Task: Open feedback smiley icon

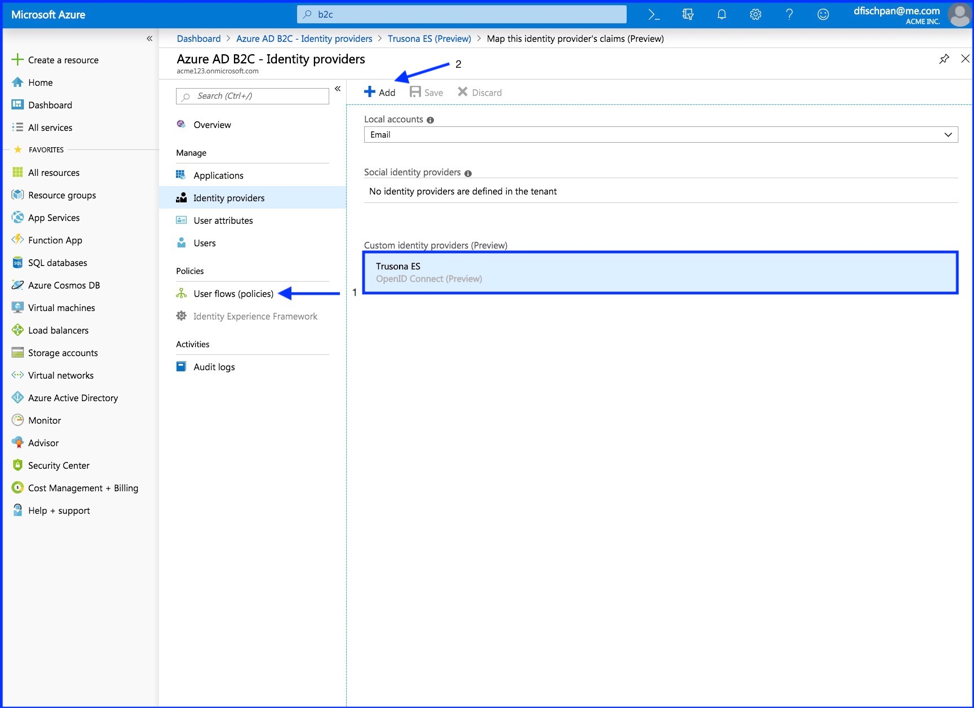Action: click(x=823, y=14)
